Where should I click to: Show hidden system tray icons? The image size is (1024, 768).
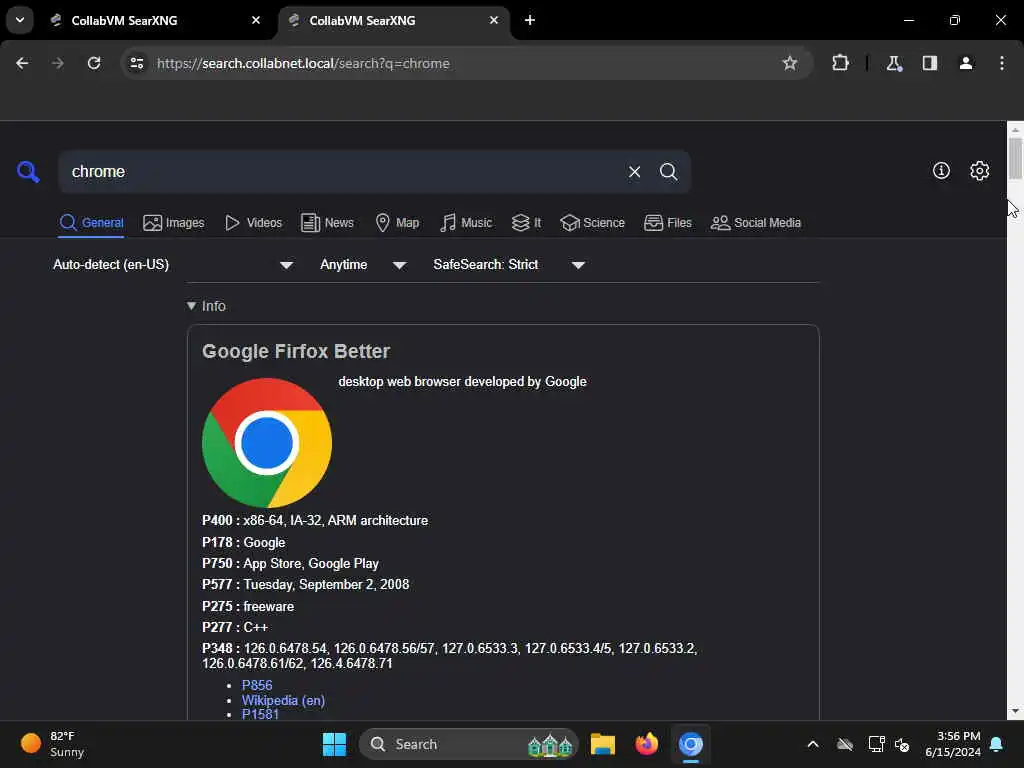(812, 744)
